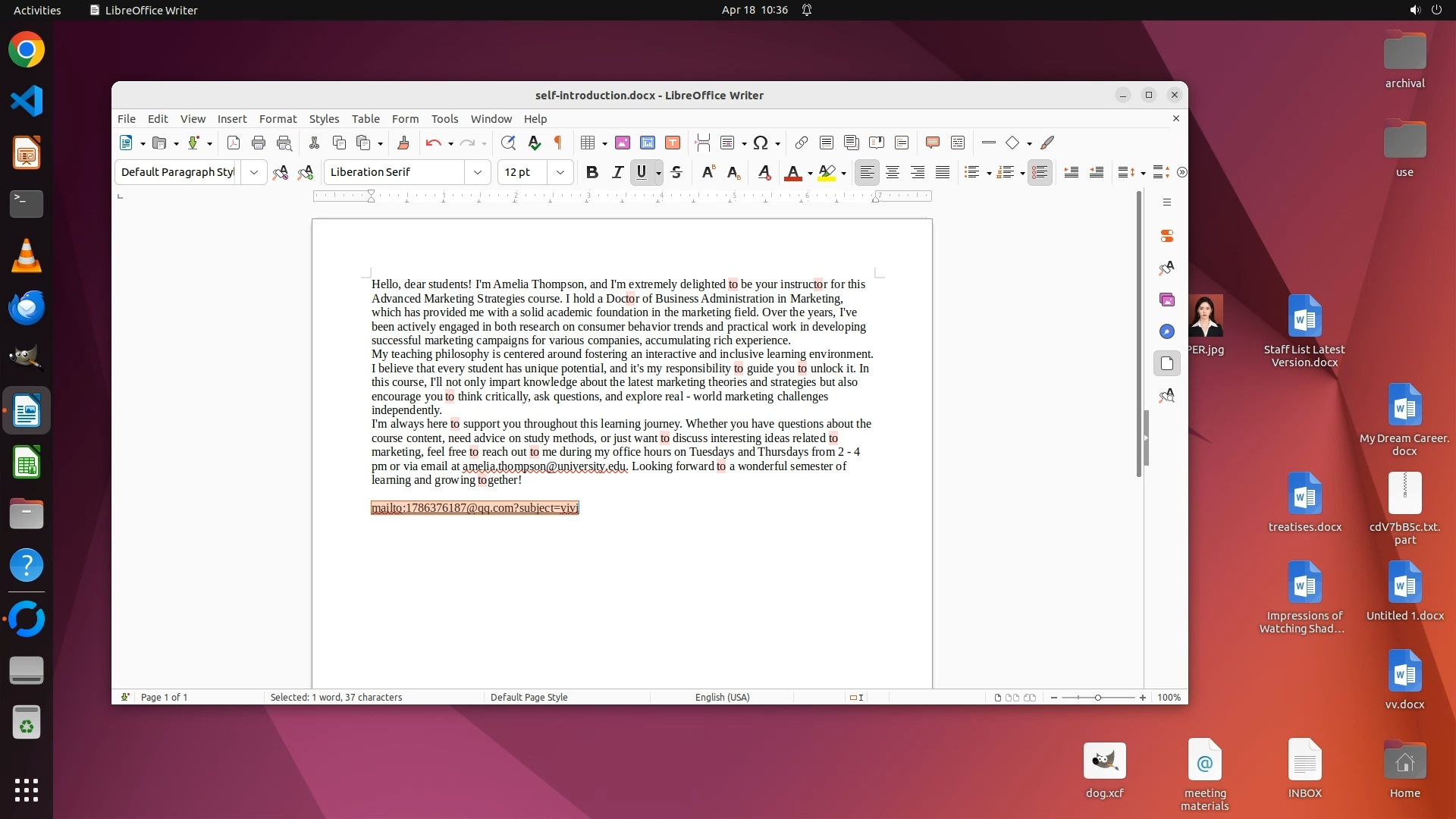
Task: Click the Export as PDF icon
Action: (x=234, y=143)
